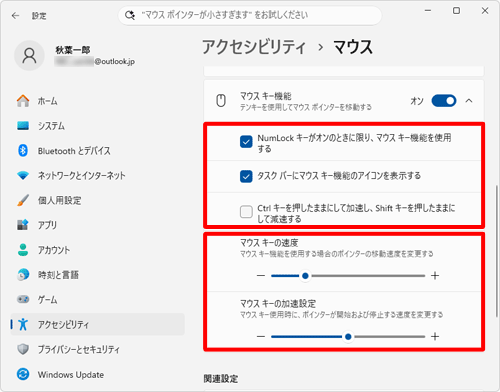Click the マウス breadcrumb title

[x=353, y=47]
